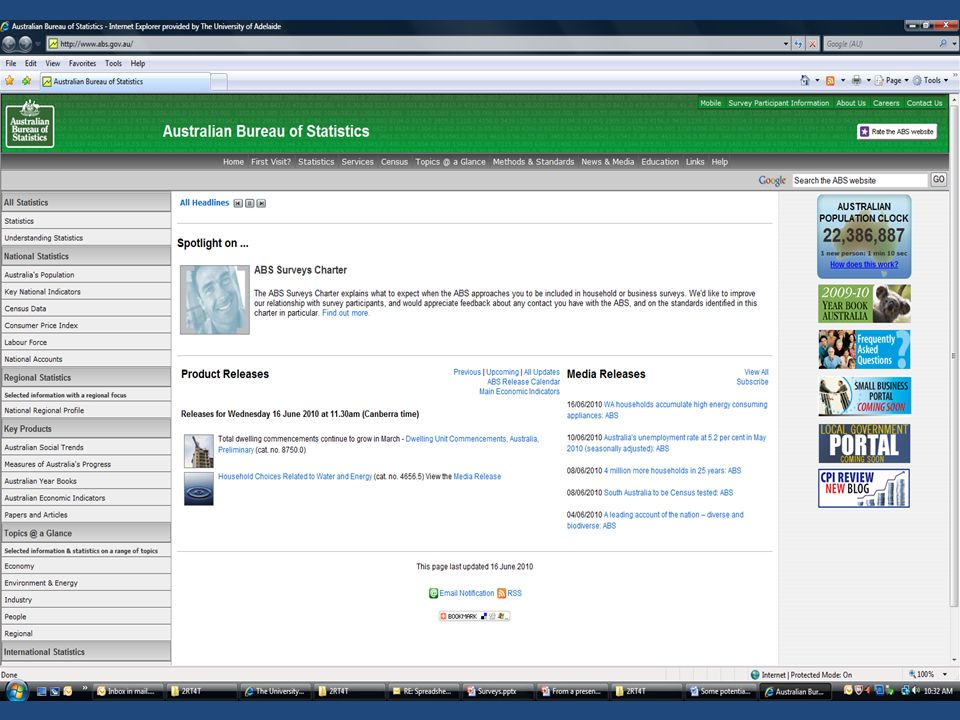The image size is (960, 720).
Task: Click the GO search button
Action: click(939, 179)
